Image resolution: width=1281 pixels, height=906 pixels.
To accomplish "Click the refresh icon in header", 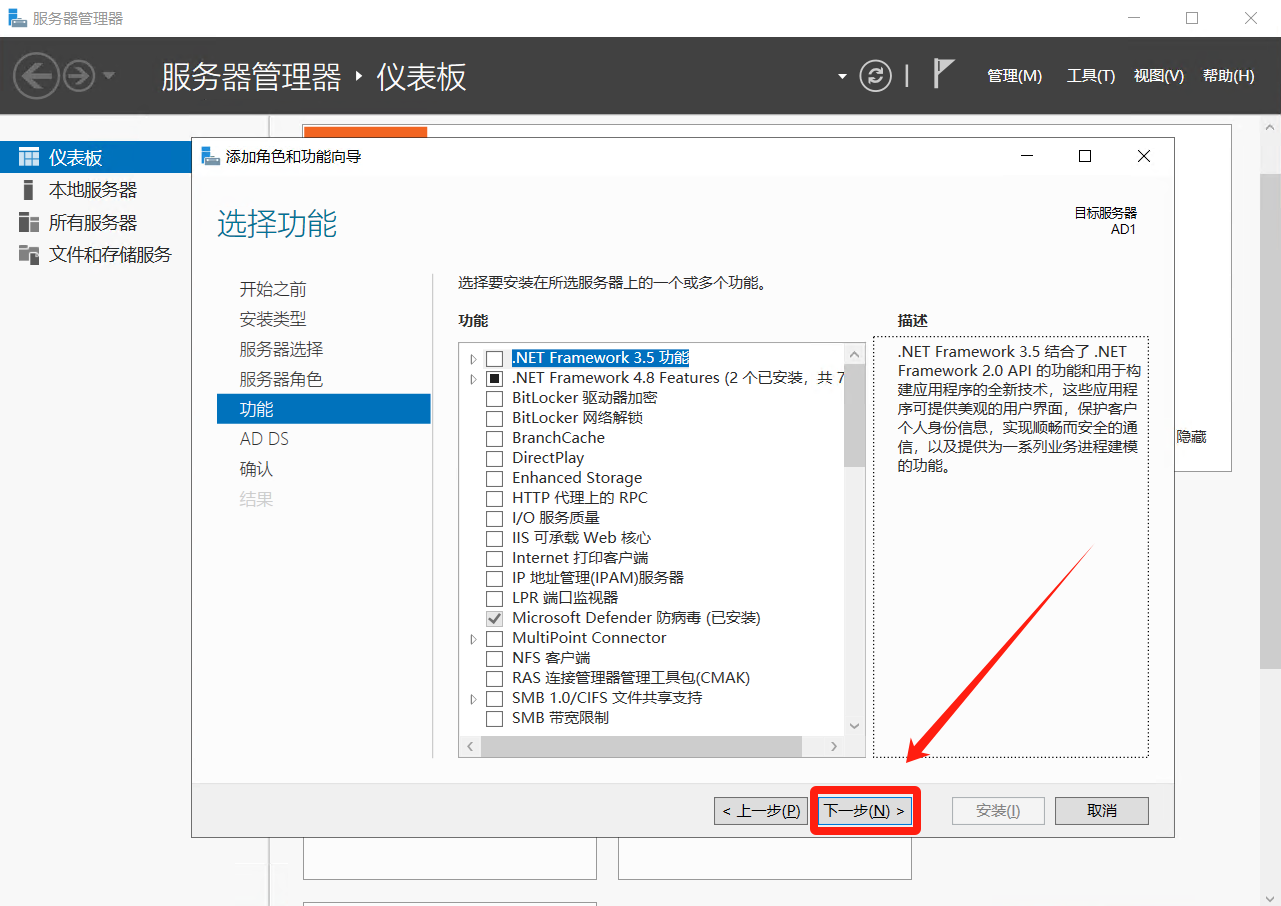I will point(875,76).
